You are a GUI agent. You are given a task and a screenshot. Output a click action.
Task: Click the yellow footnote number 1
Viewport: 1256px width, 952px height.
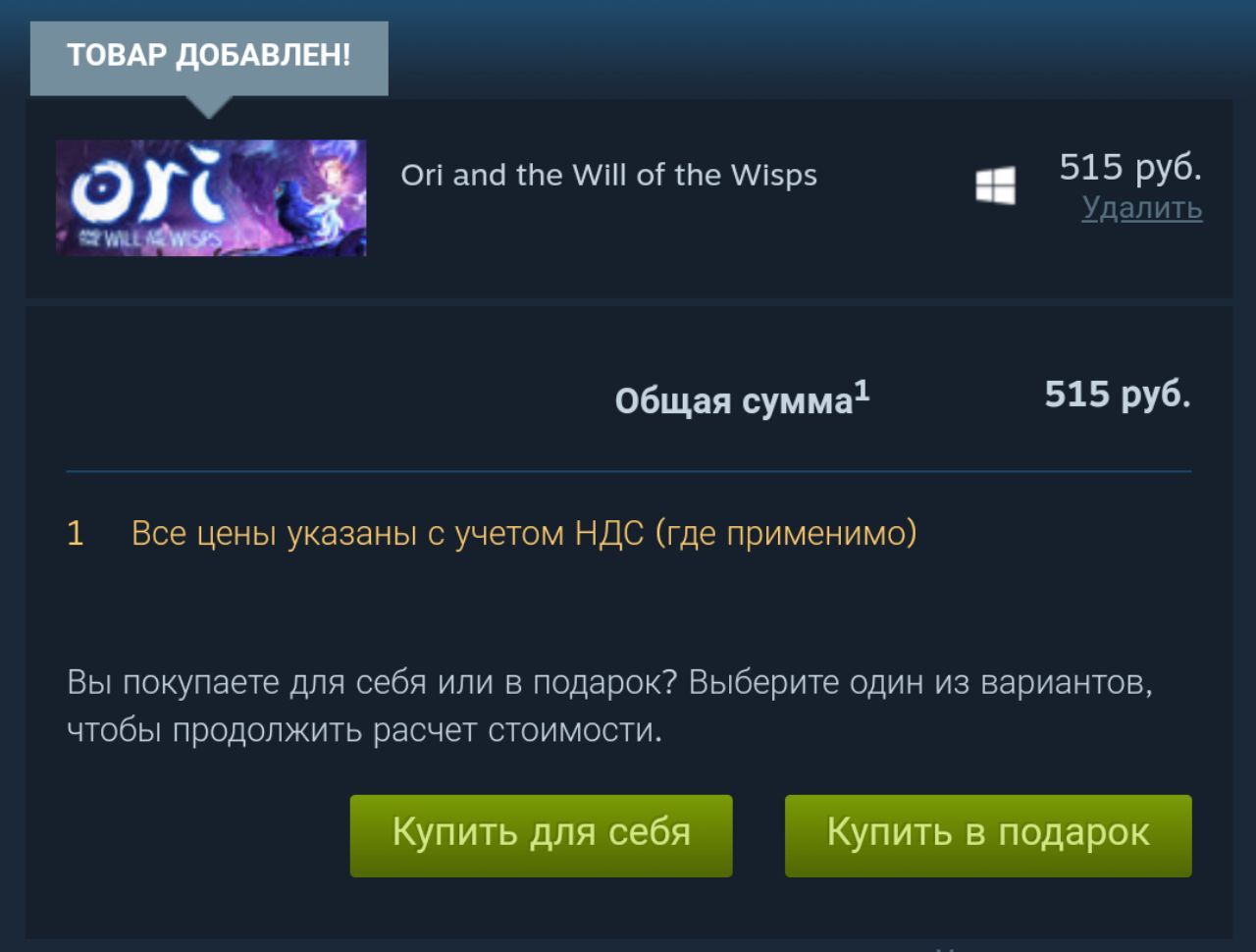click(x=76, y=533)
